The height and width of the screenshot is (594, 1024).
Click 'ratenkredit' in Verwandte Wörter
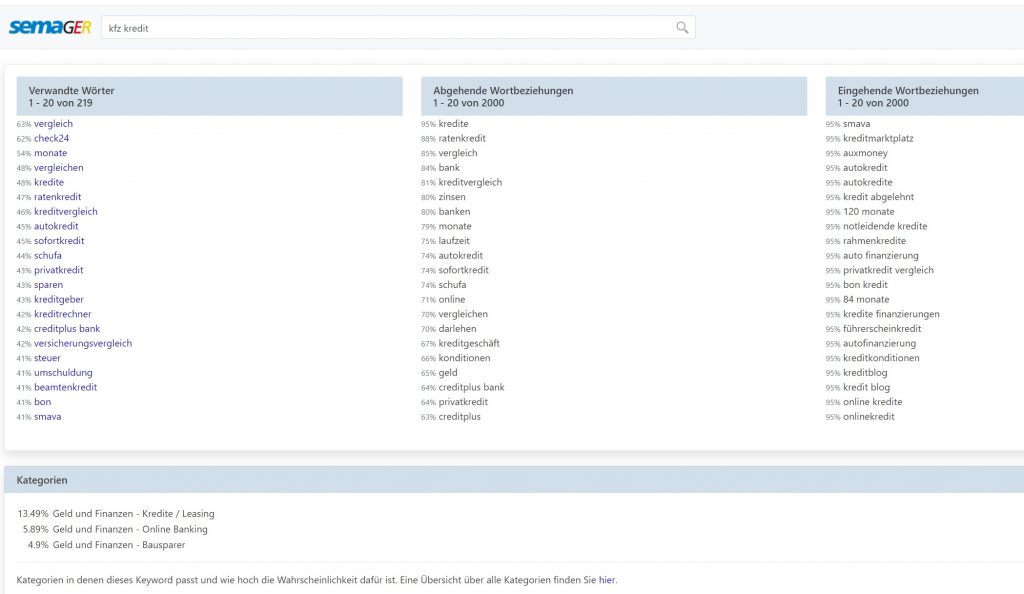tap(57, 196)
